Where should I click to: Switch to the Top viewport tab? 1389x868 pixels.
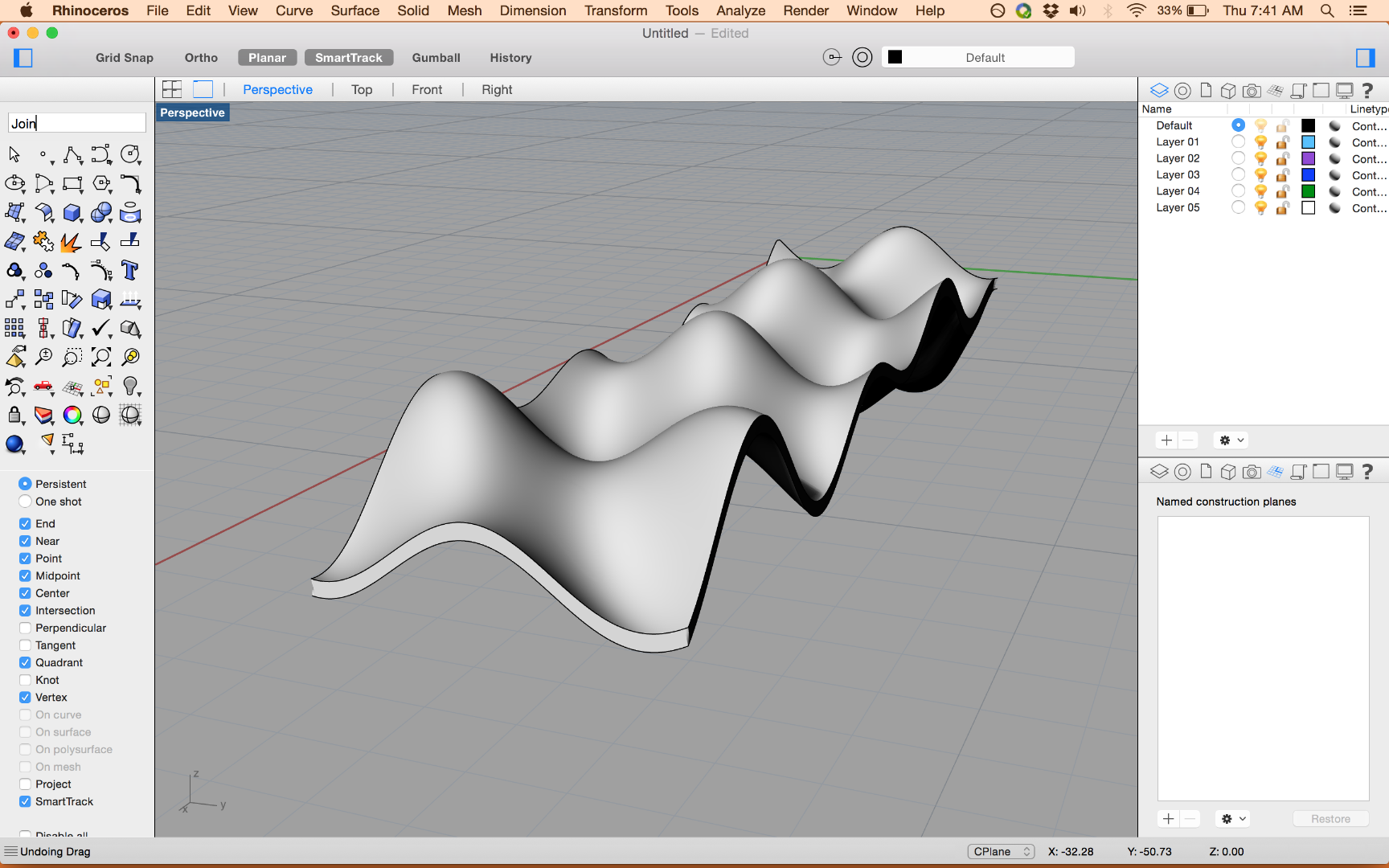coord(362,89)
